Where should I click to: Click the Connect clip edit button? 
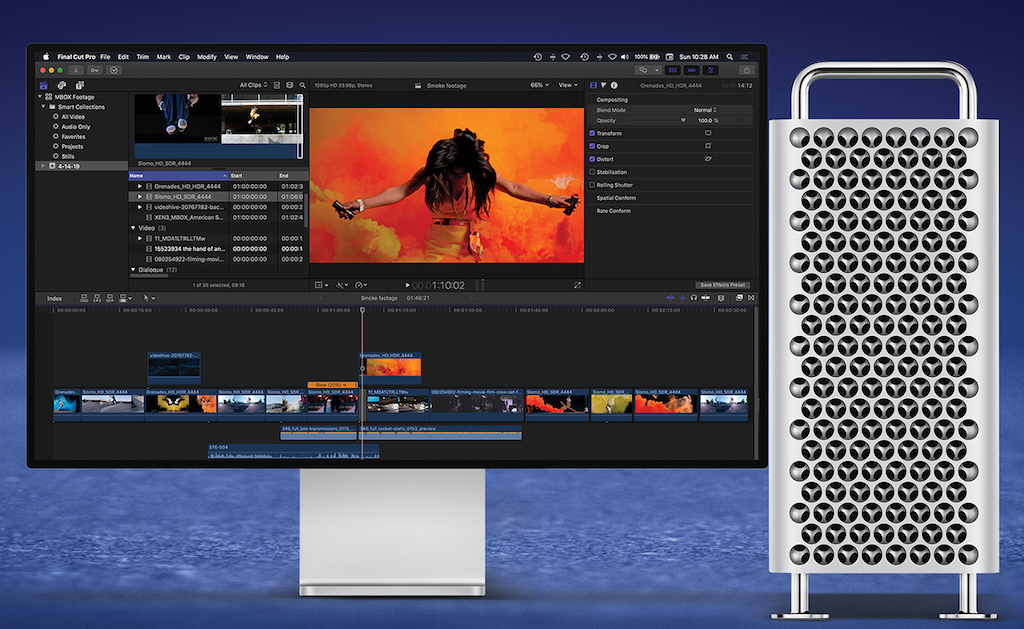pos(84,298)
